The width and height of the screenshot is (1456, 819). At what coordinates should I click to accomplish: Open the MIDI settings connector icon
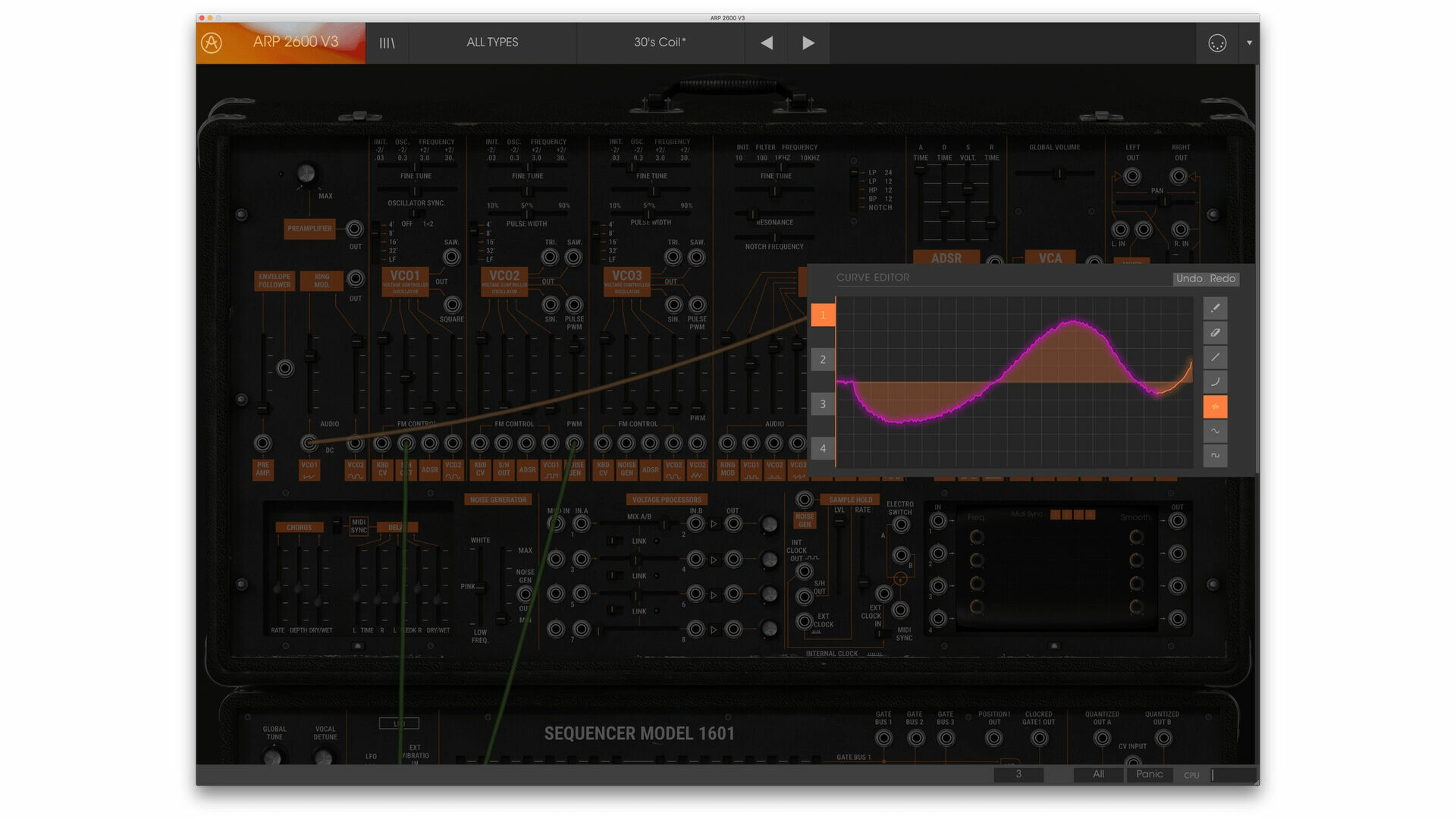1216,43
